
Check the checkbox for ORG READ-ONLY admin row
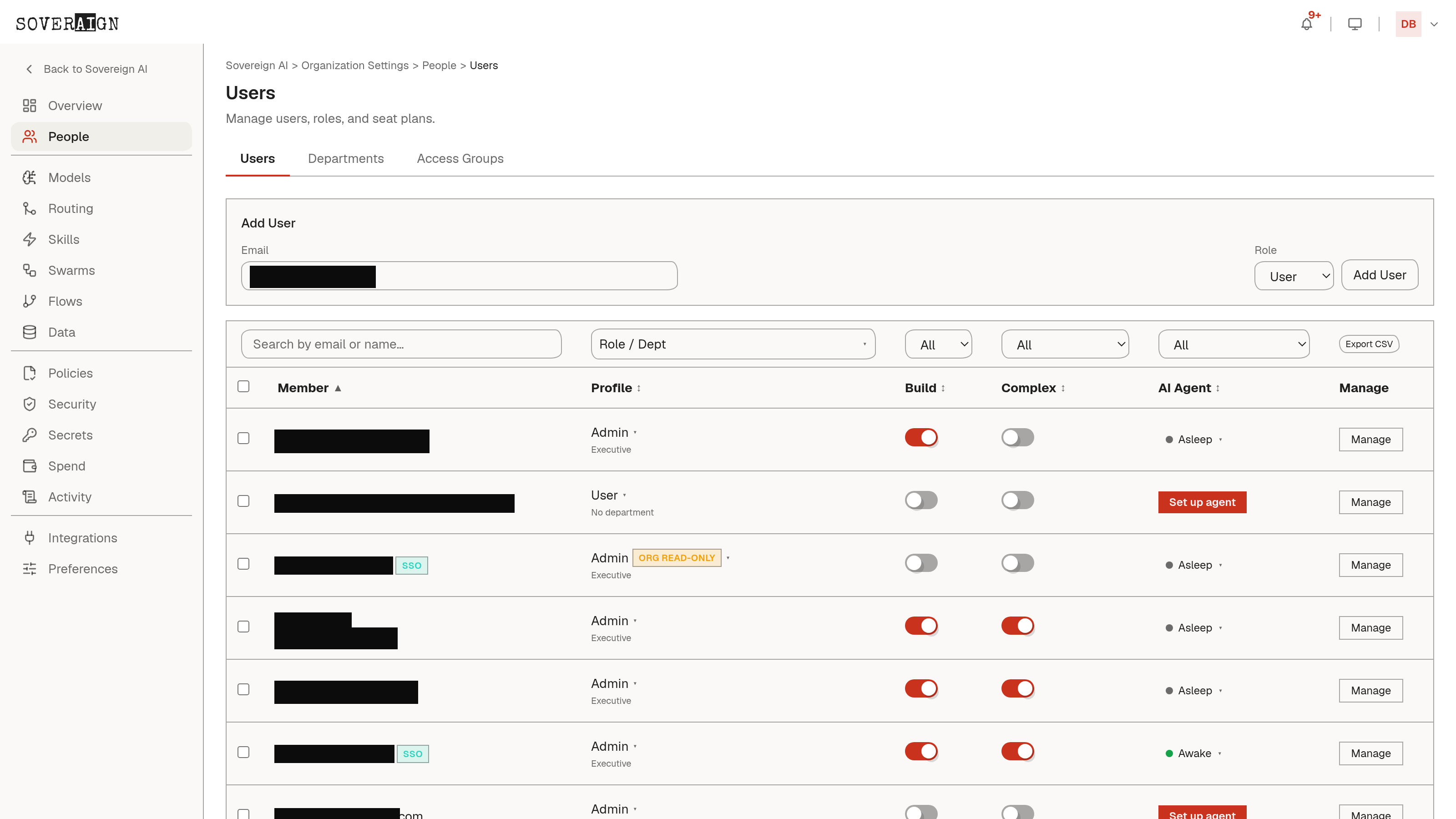pos(243,564)
